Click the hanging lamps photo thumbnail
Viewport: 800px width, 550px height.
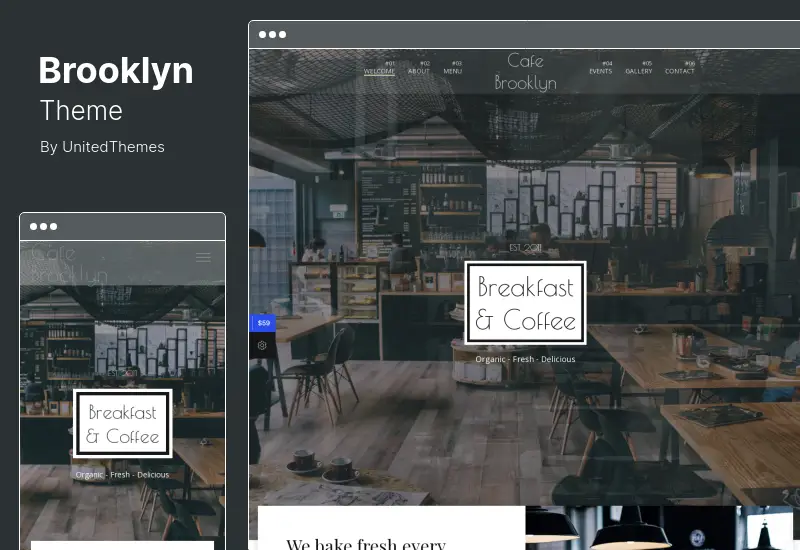tap(659, 528)
